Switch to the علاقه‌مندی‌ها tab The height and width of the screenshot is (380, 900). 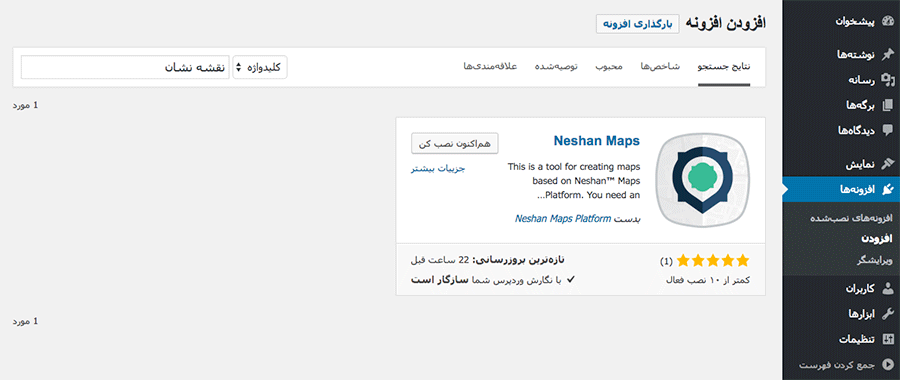point(491,67)
